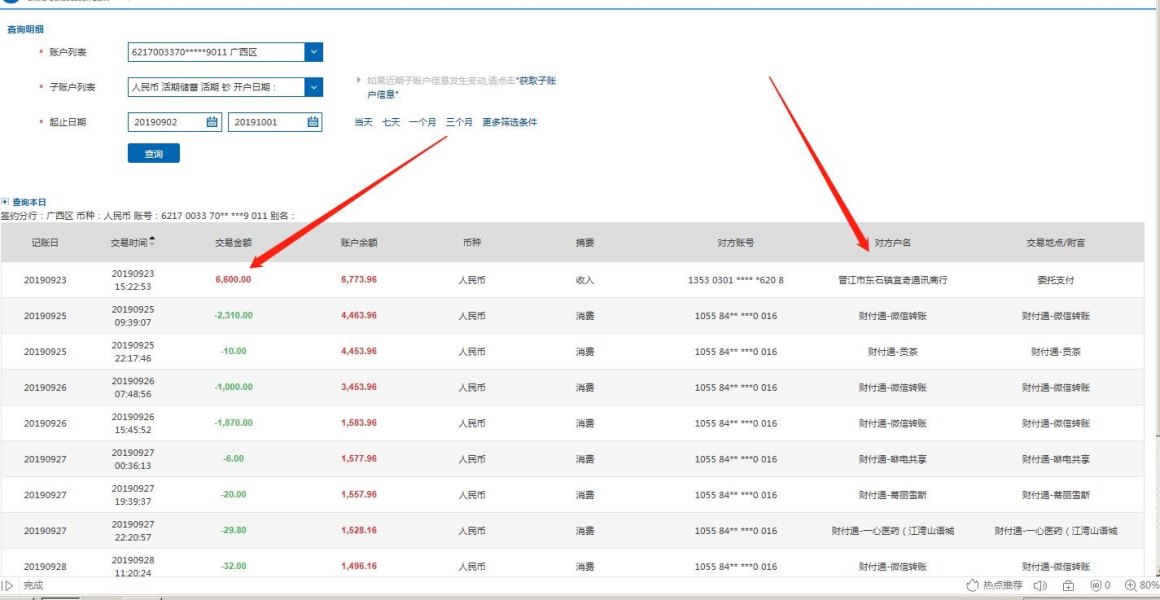Screen dimensions: 1160x600
Task: Click the 账户余额 column header
Action: point(359,243)
